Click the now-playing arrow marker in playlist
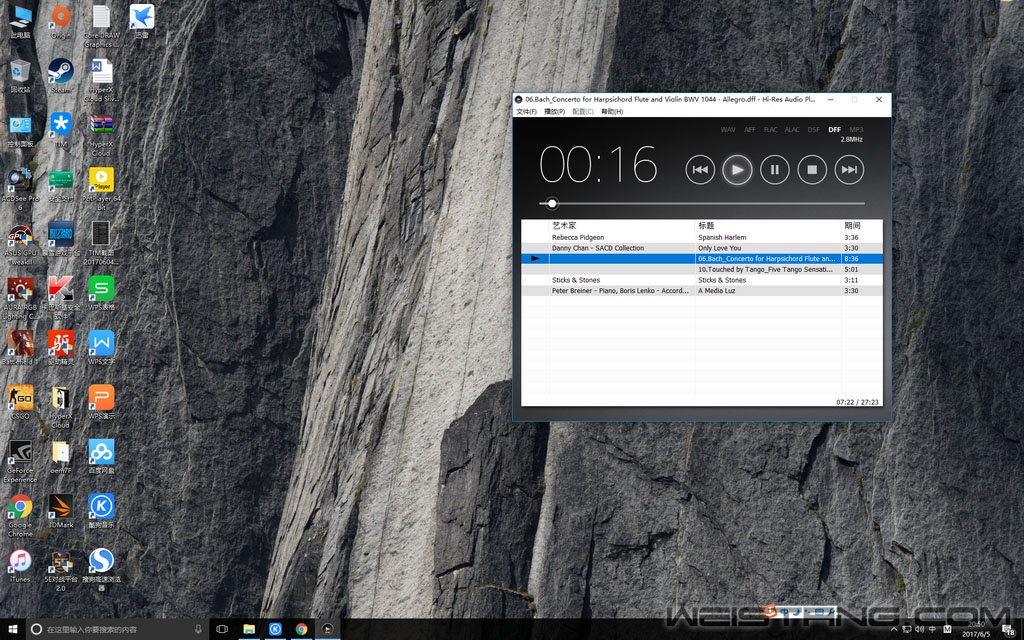Screen dimensions: 1024x640 point(535,259)
